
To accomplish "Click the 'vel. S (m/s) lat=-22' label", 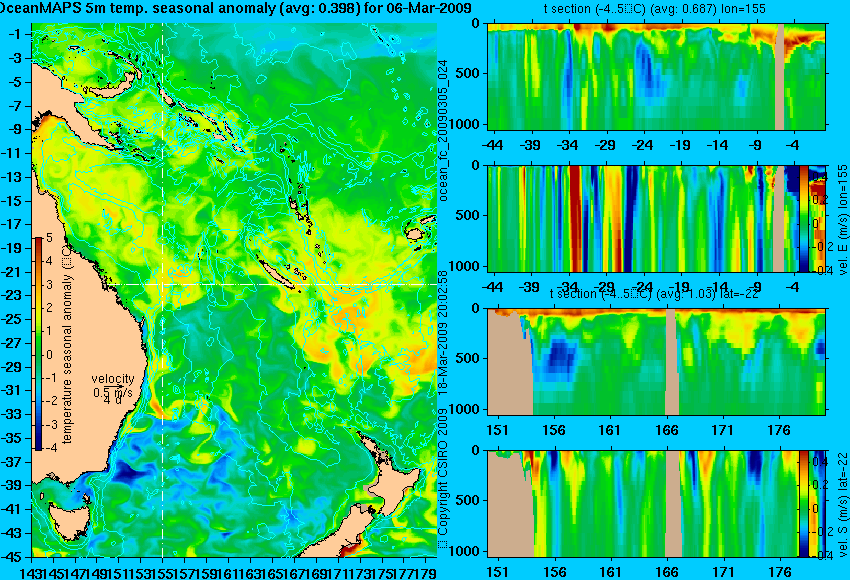I will coord(843,504).
